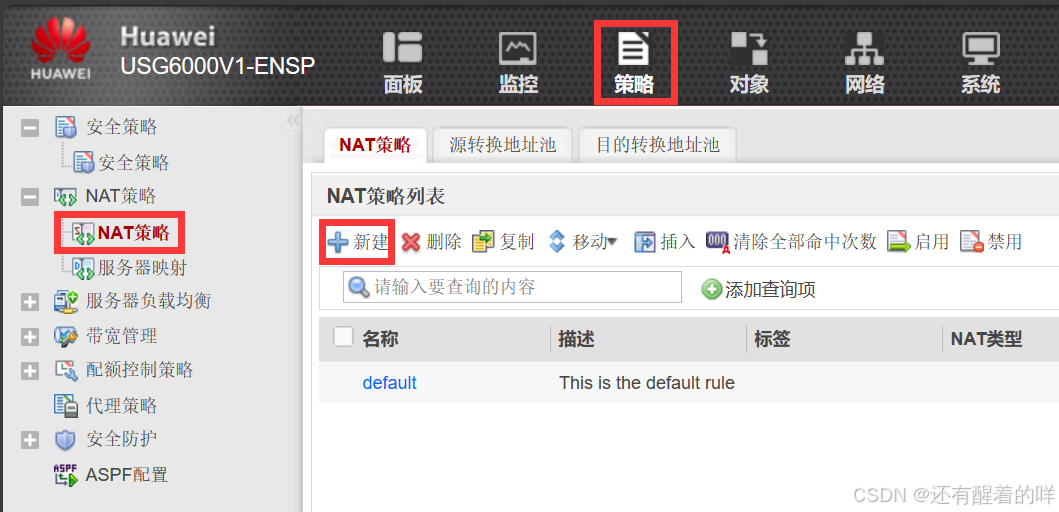Expand the 带宽管理 tree node
1059x512 pixels.
[30, 336]
